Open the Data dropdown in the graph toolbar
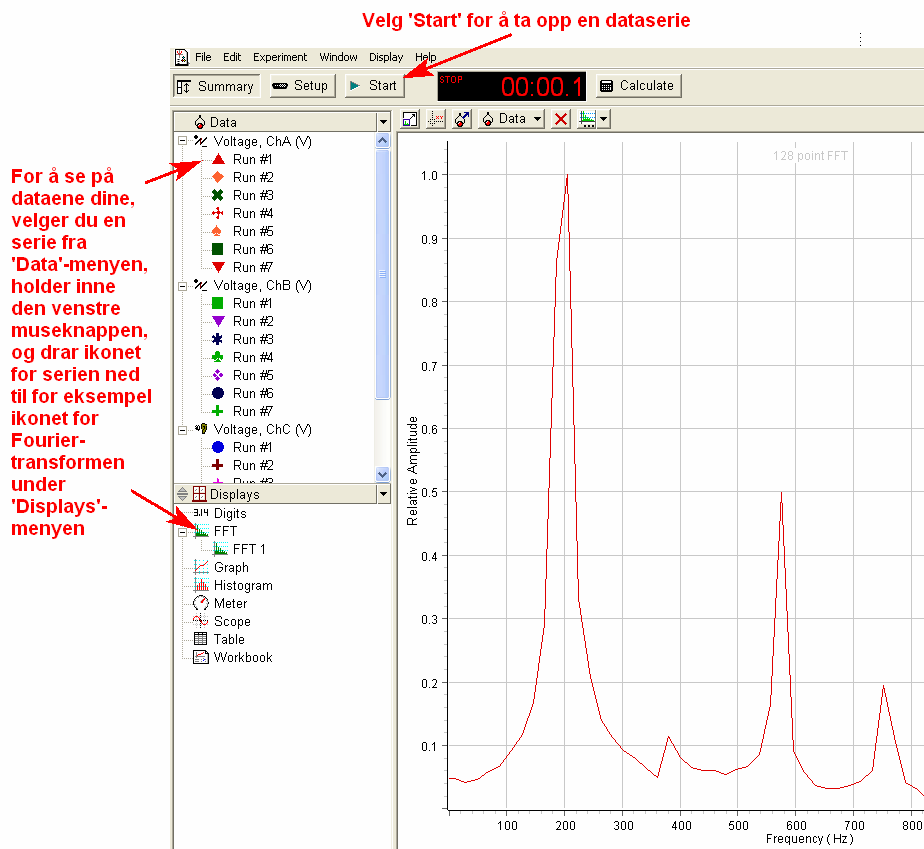This screenshot has width=924, height=849. click(511, 119)
